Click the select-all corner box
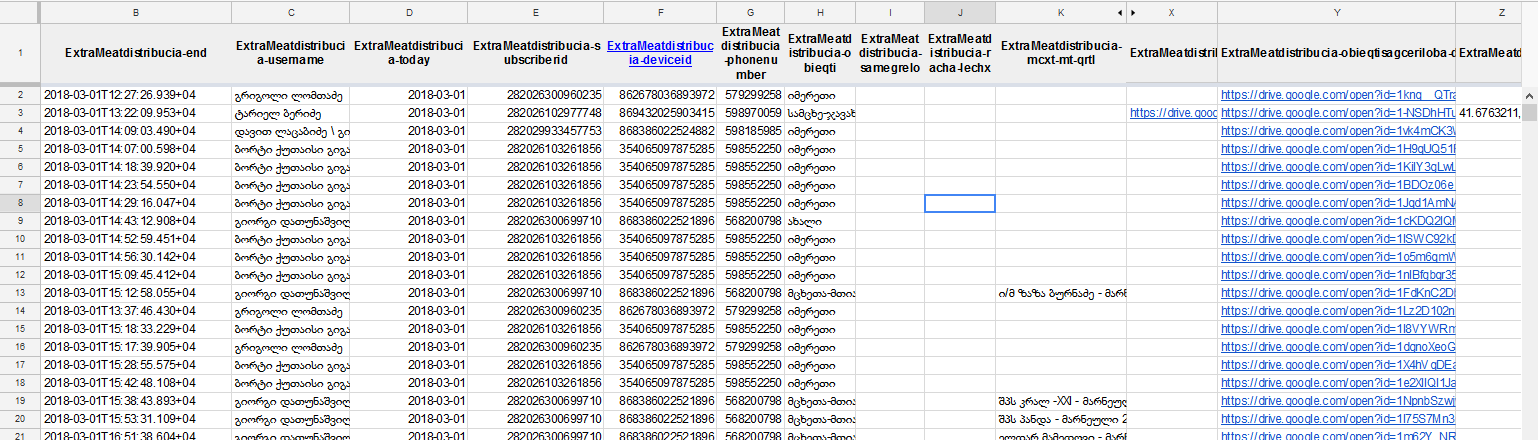1540x440 pixels. [20, 12]
